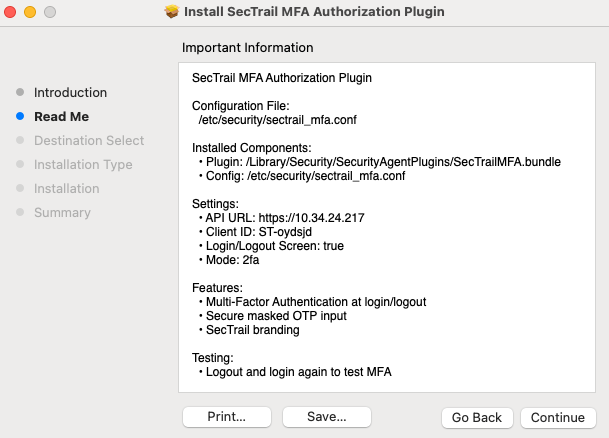
Task: Click the 'Secure masked OTP input' line
Action: [272, 315]
